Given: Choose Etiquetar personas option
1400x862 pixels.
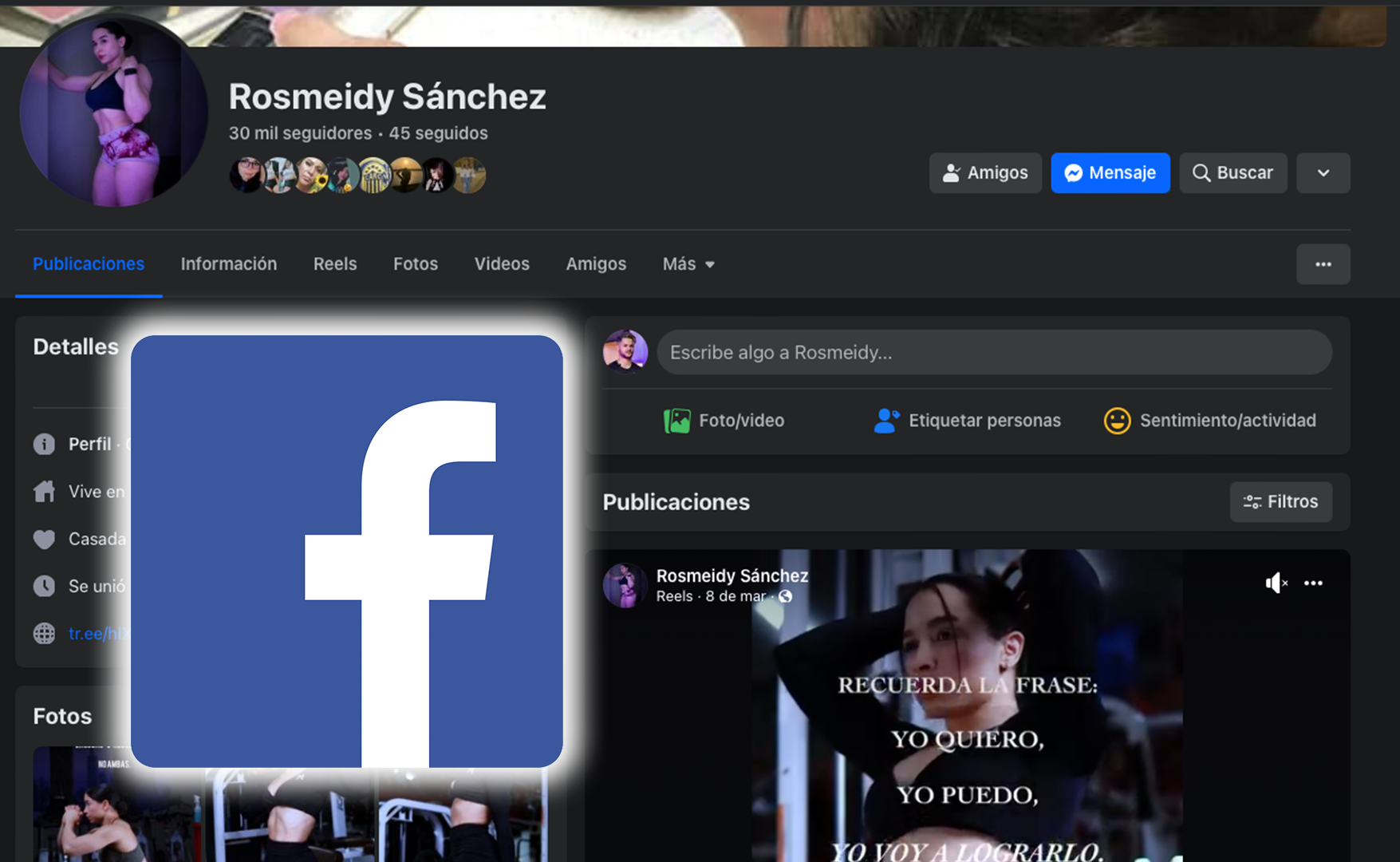Looking at the screenshot, I should 967,420.
